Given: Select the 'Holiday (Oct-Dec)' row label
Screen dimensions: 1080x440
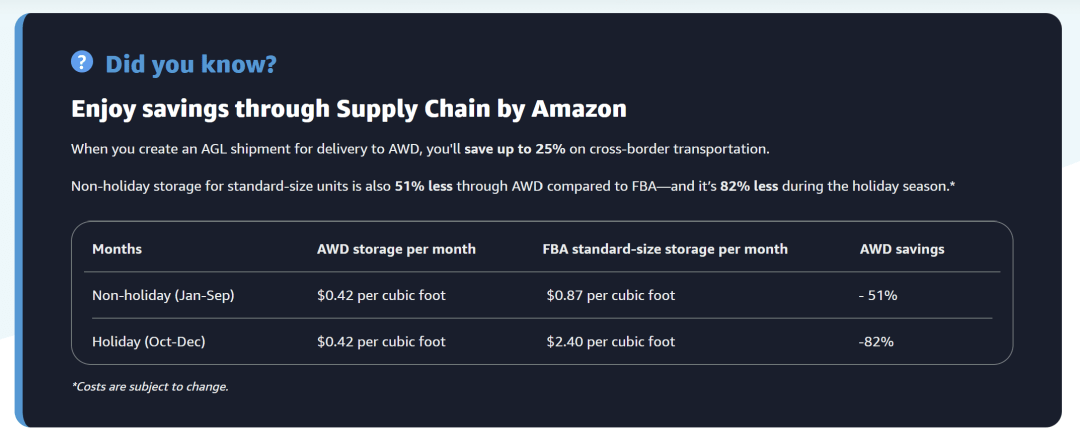Looking at the screenshot, I should pyautogui.click(x=149, y=342).
